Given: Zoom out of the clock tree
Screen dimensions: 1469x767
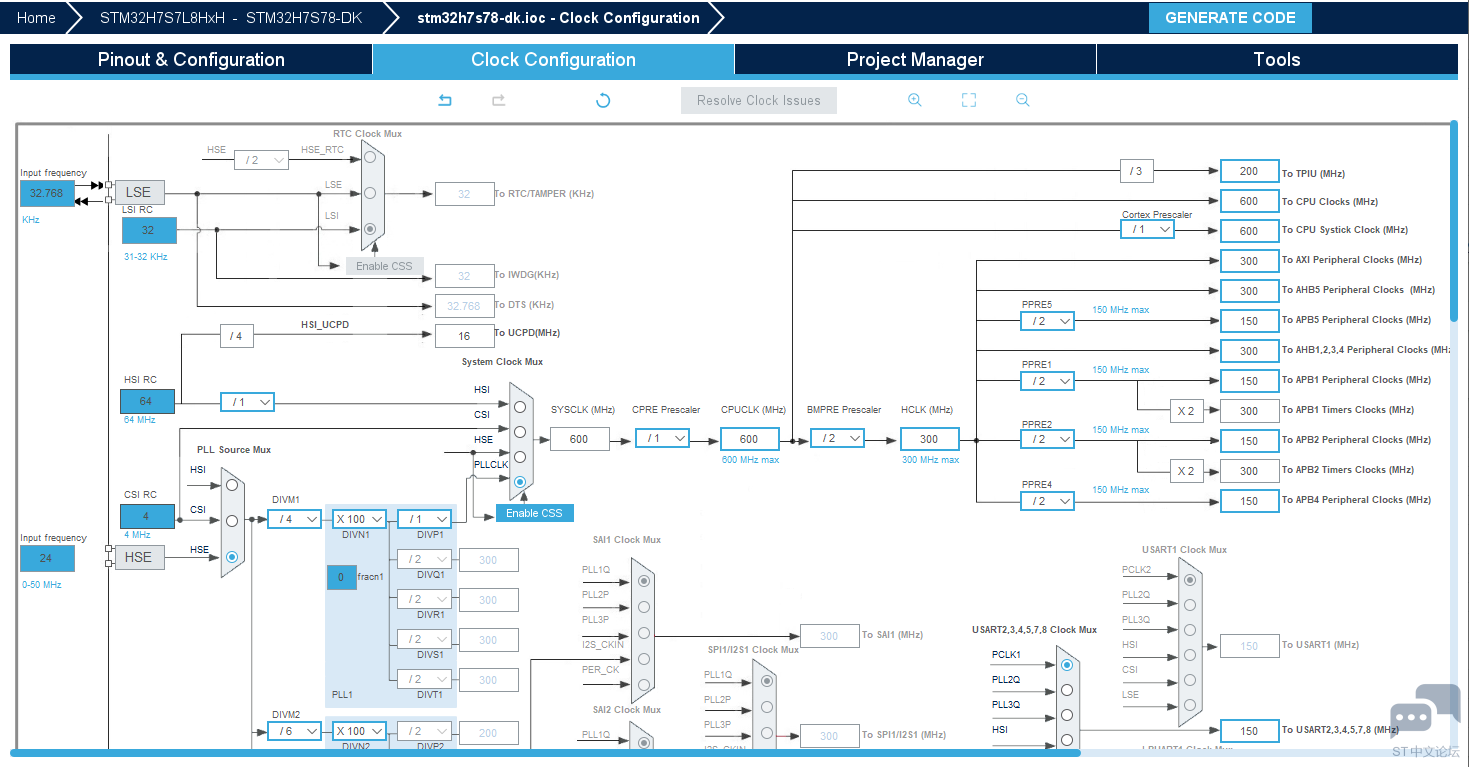Looking at the screenshot, I should click(1022, 100).
